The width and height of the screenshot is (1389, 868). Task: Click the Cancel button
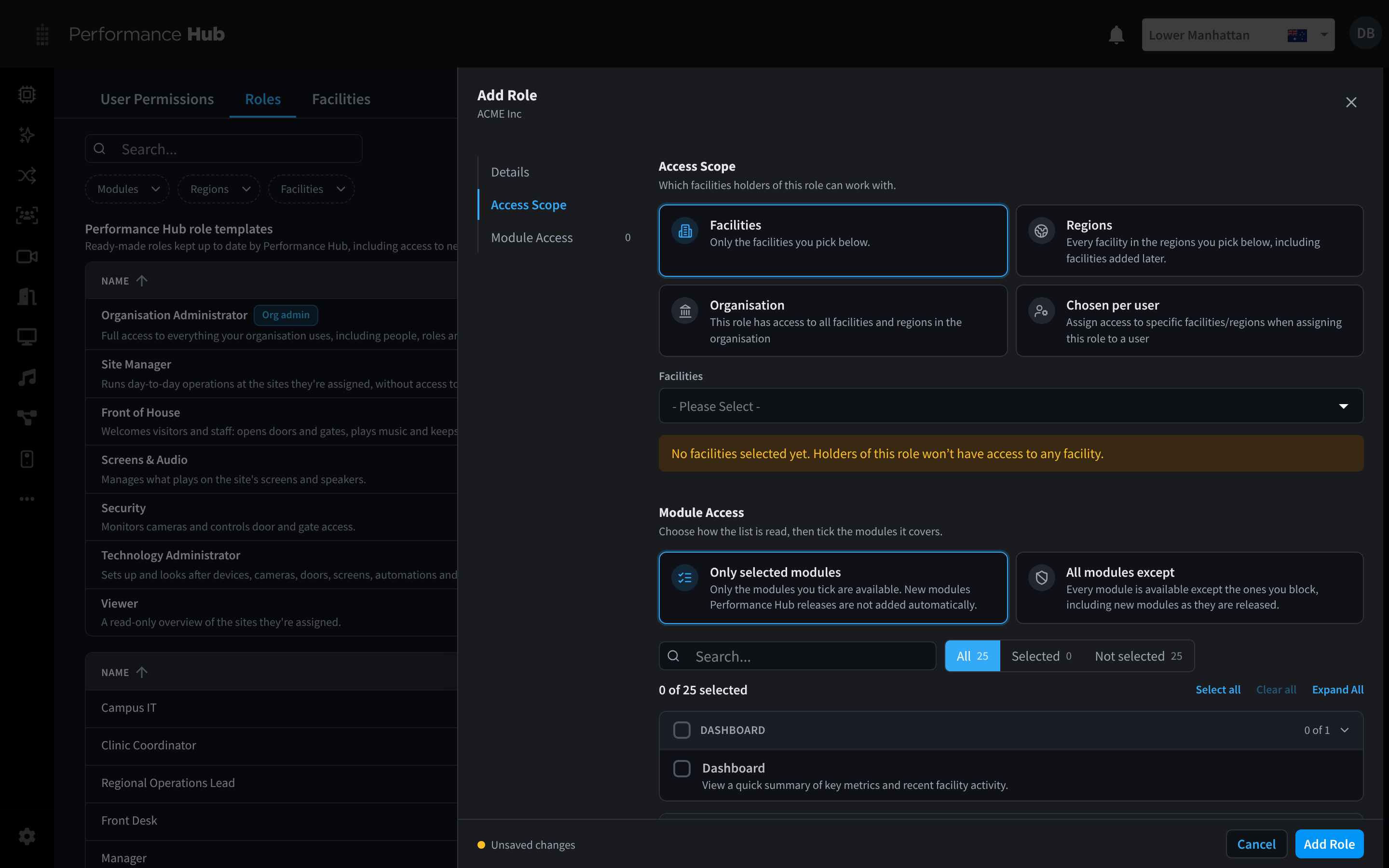pyautogui.click(x=1256, y=844)
